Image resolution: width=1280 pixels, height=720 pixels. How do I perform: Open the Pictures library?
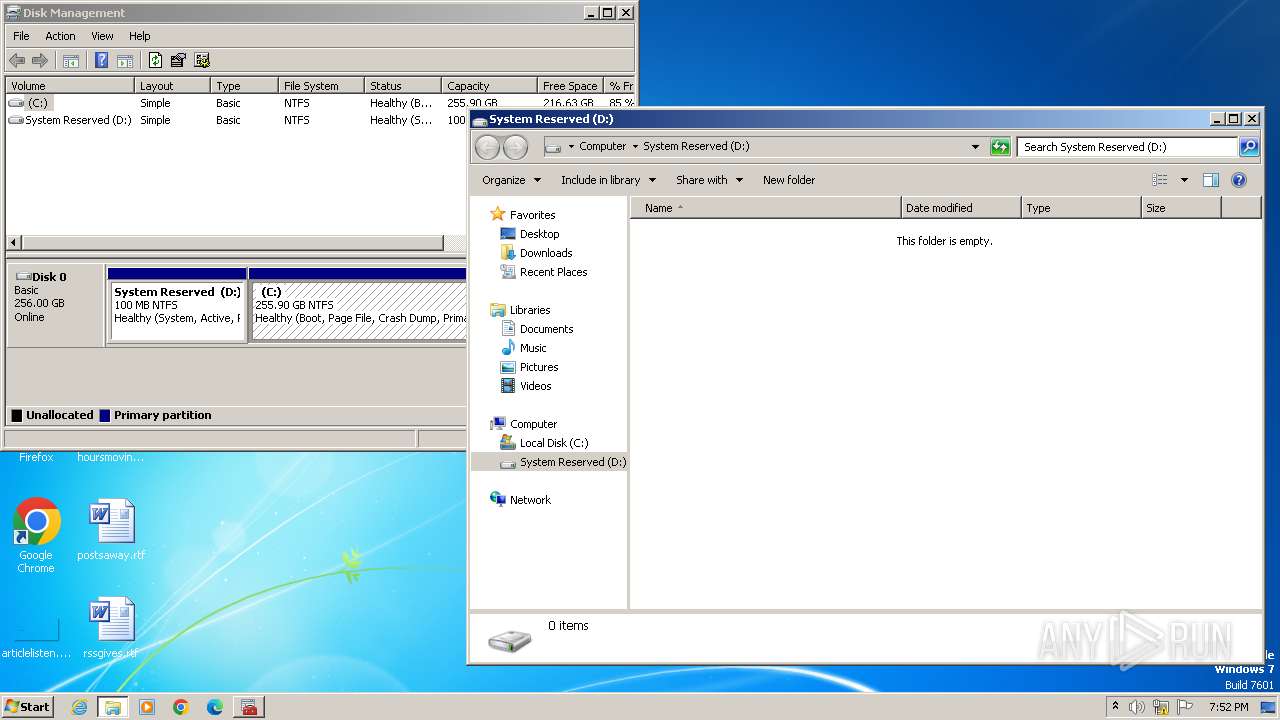539,367
